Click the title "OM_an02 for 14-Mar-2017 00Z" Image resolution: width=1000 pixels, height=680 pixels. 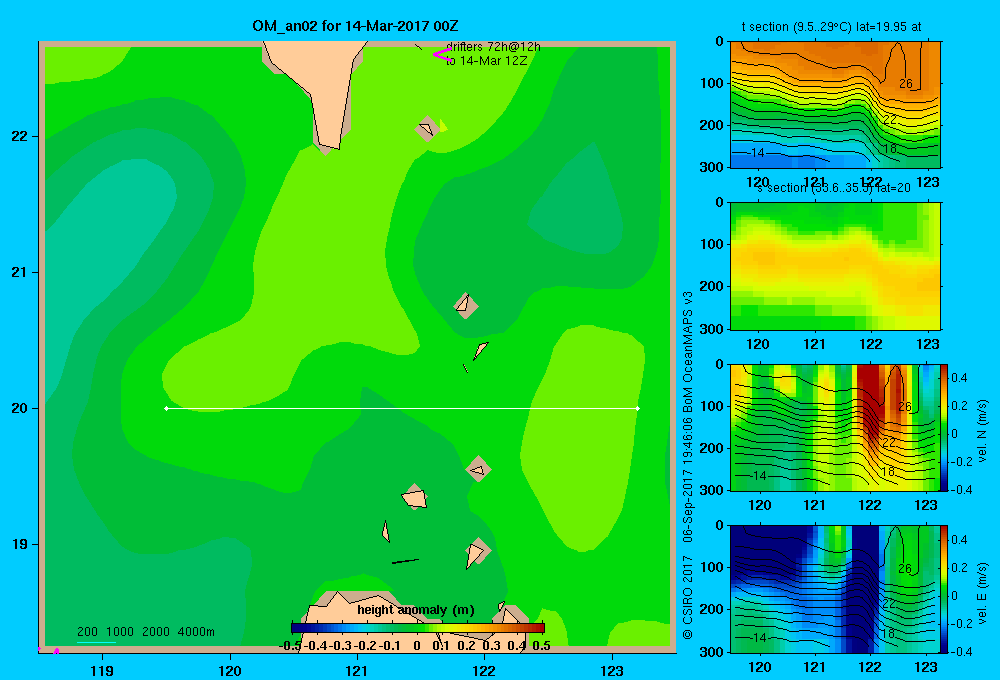pyautogui.click(x=355, y=26)
